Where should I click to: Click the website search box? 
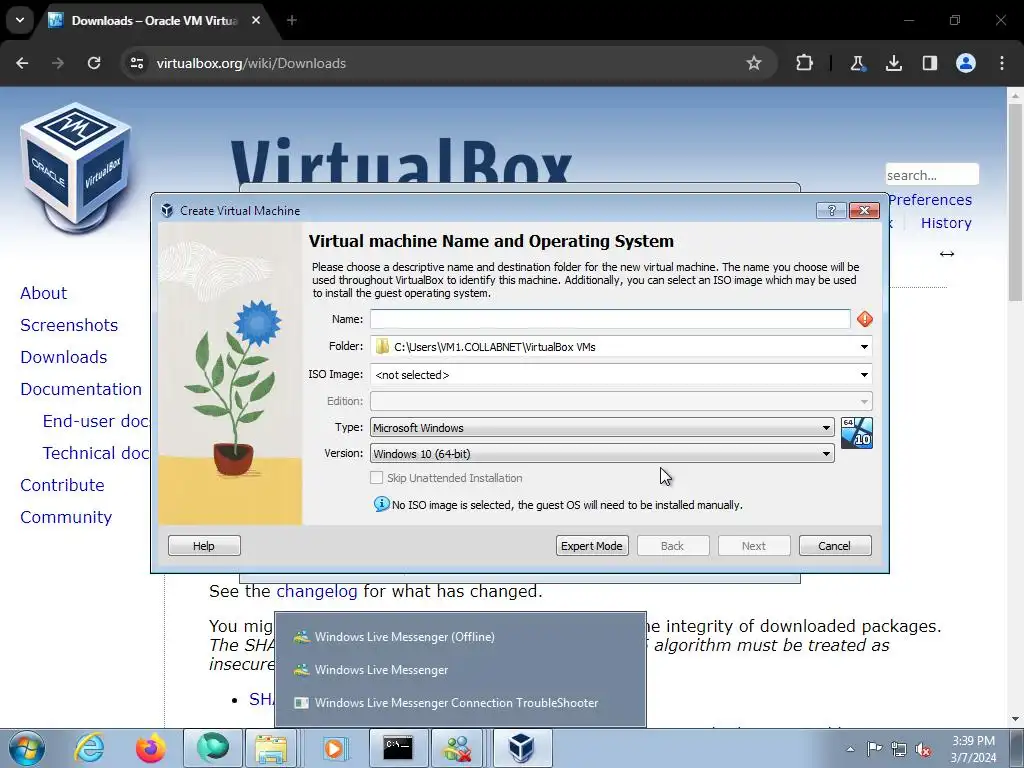932,175
